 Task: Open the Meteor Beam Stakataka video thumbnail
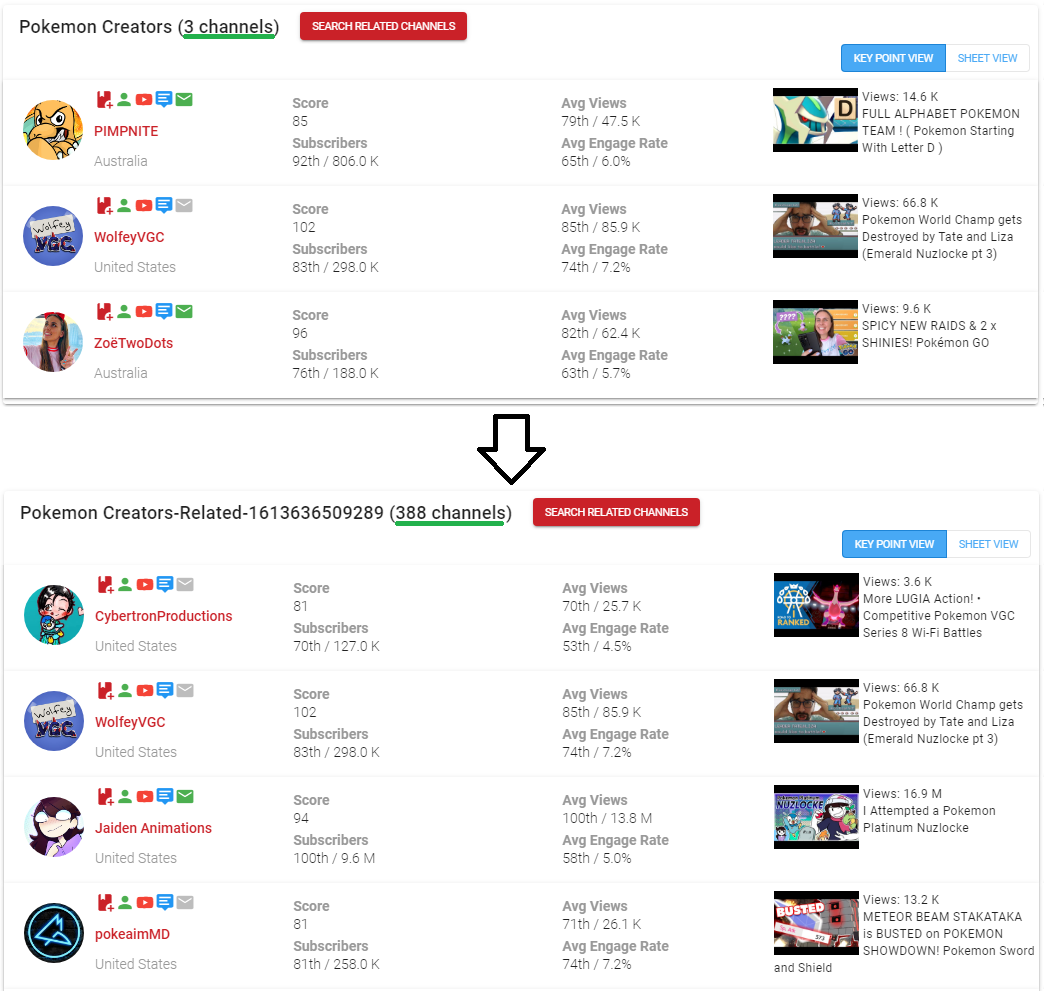pyautogui.click(x=816, y=923)
